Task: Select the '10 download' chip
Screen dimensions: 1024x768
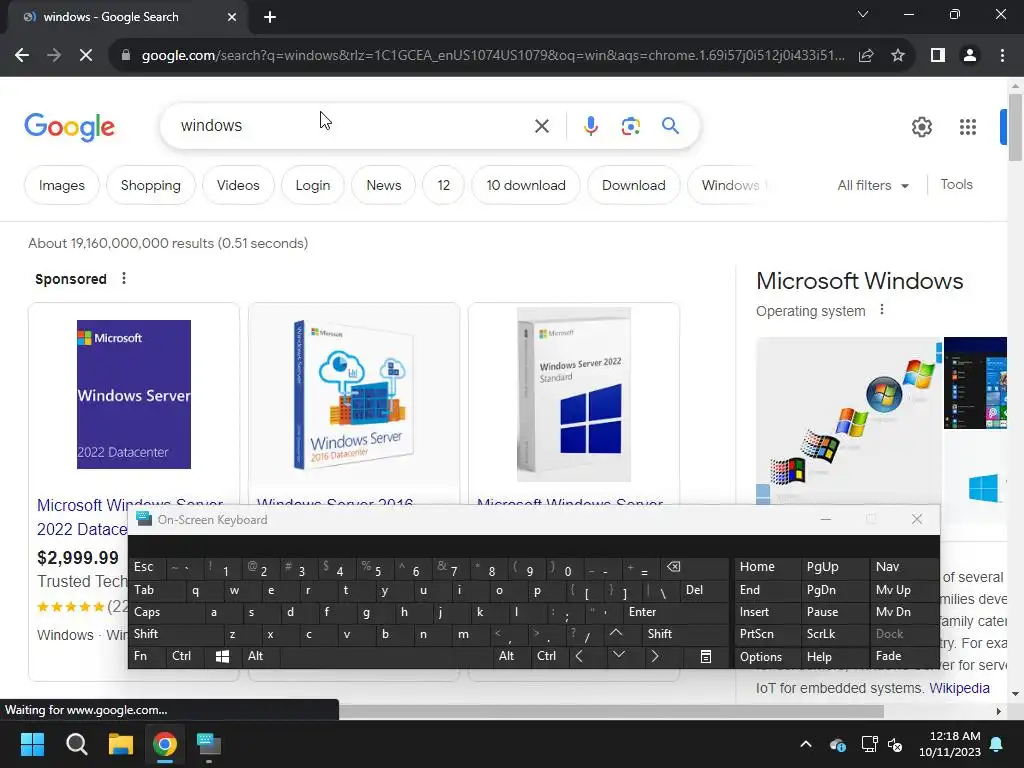Action: (526, 185)
